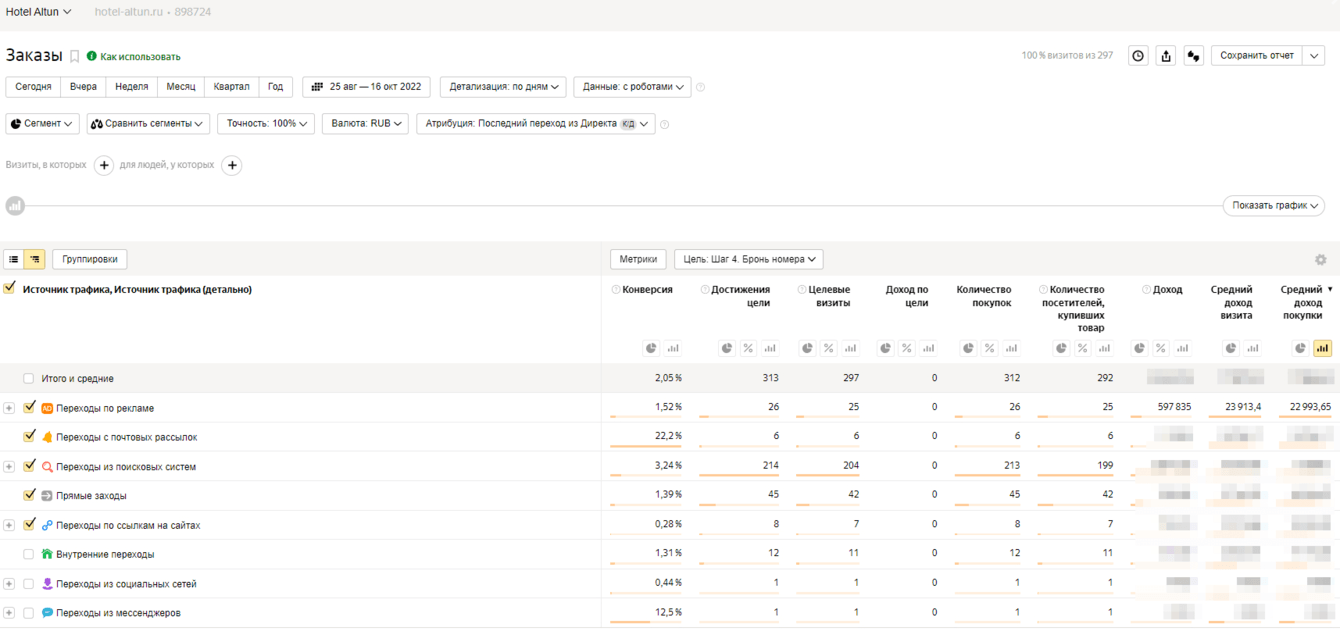Click the export report share icon

click(x=1166, y=56)
